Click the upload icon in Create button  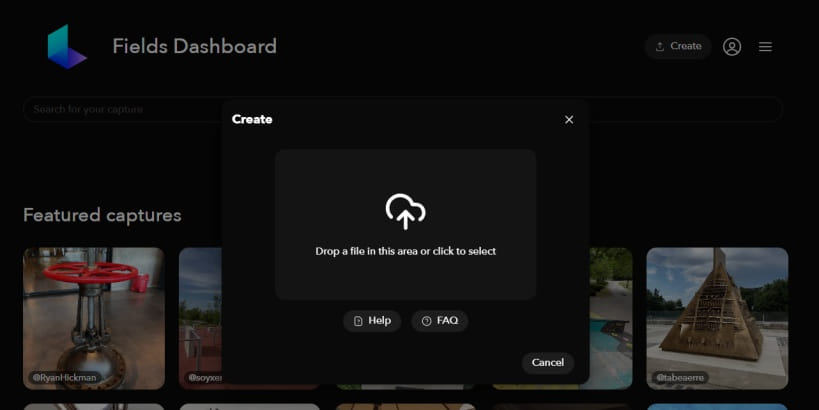(x=660, y=46)
